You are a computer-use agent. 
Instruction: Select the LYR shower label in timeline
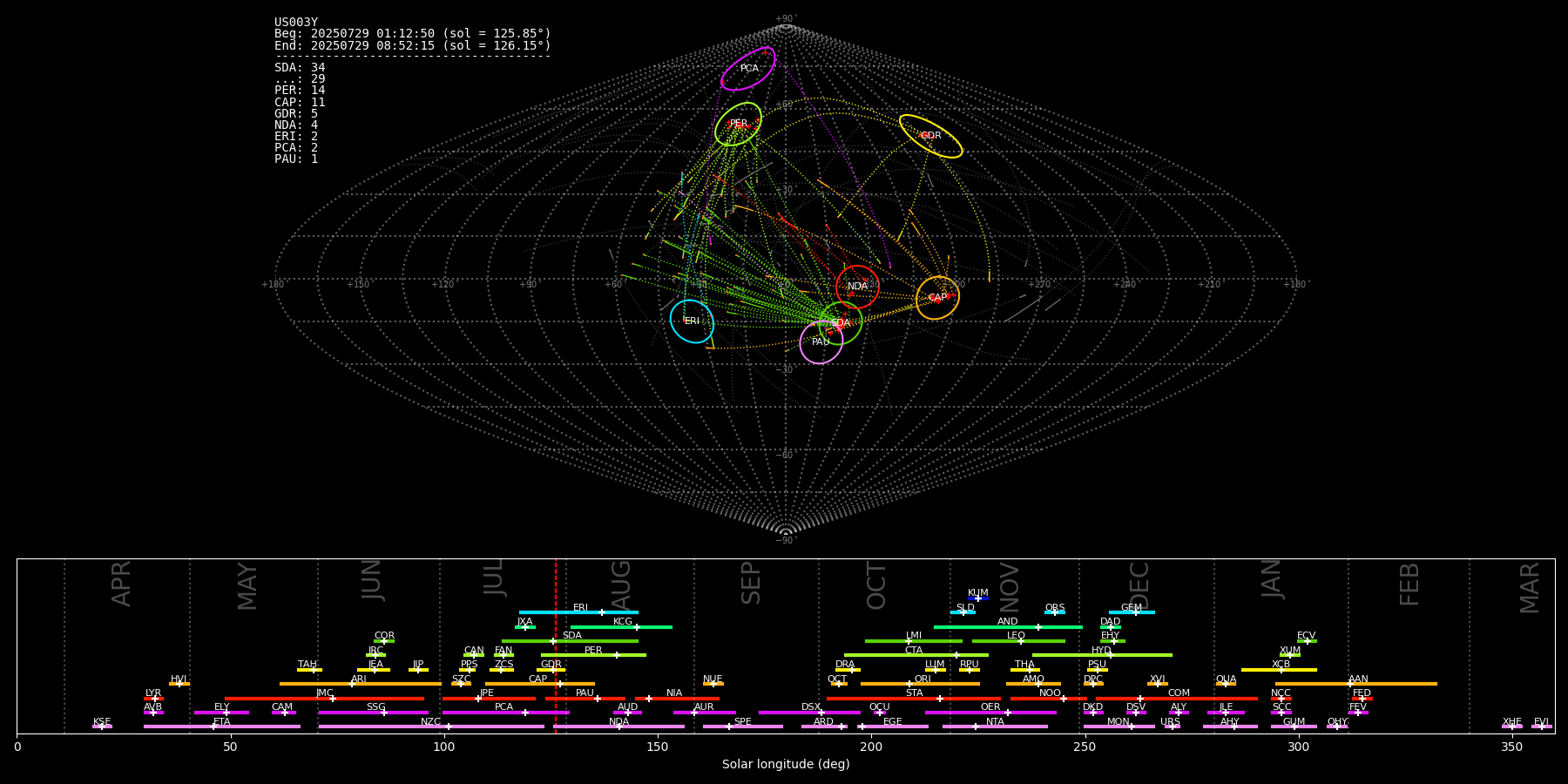tap(153, 693)
